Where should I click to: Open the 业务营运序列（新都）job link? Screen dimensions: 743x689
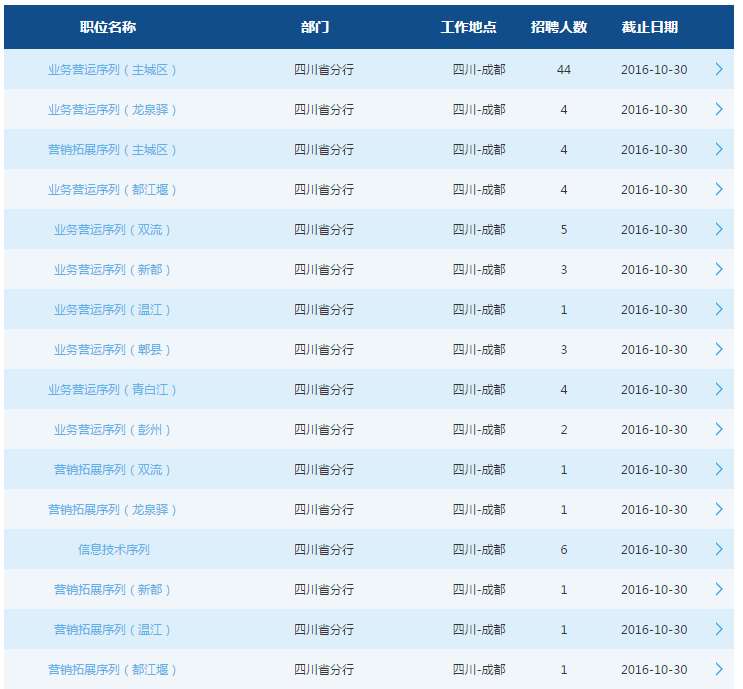[x=113, y=269]
